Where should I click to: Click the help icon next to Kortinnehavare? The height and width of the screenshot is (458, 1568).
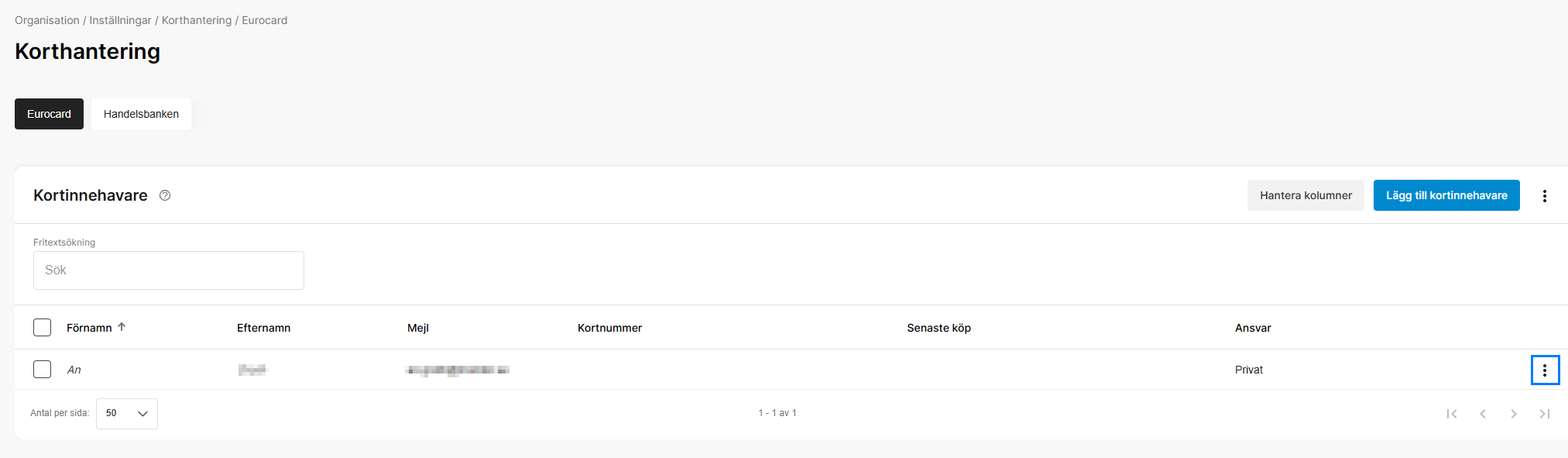point(165,195)
